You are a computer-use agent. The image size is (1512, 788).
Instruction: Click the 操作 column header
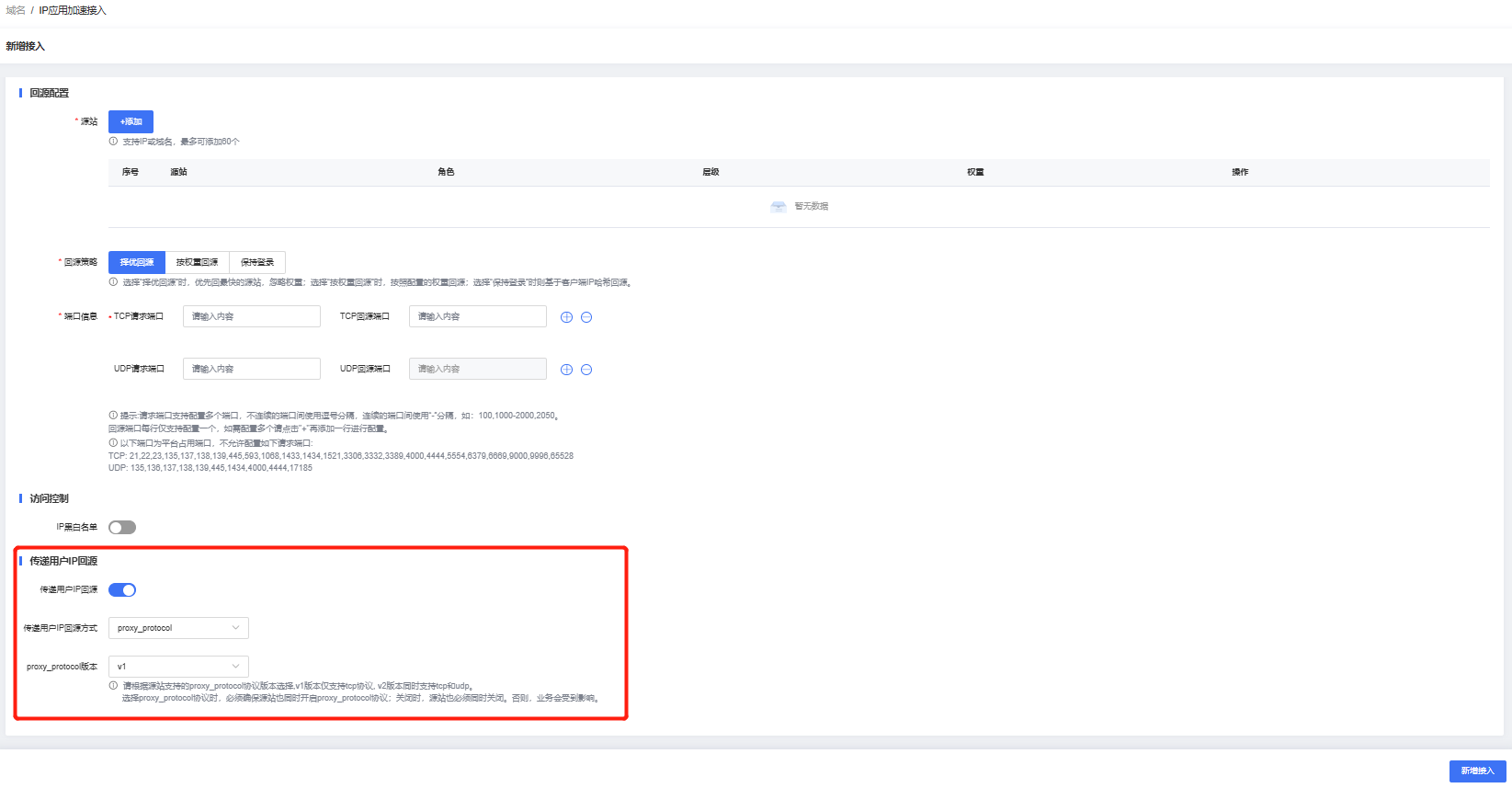[1240, 172]
